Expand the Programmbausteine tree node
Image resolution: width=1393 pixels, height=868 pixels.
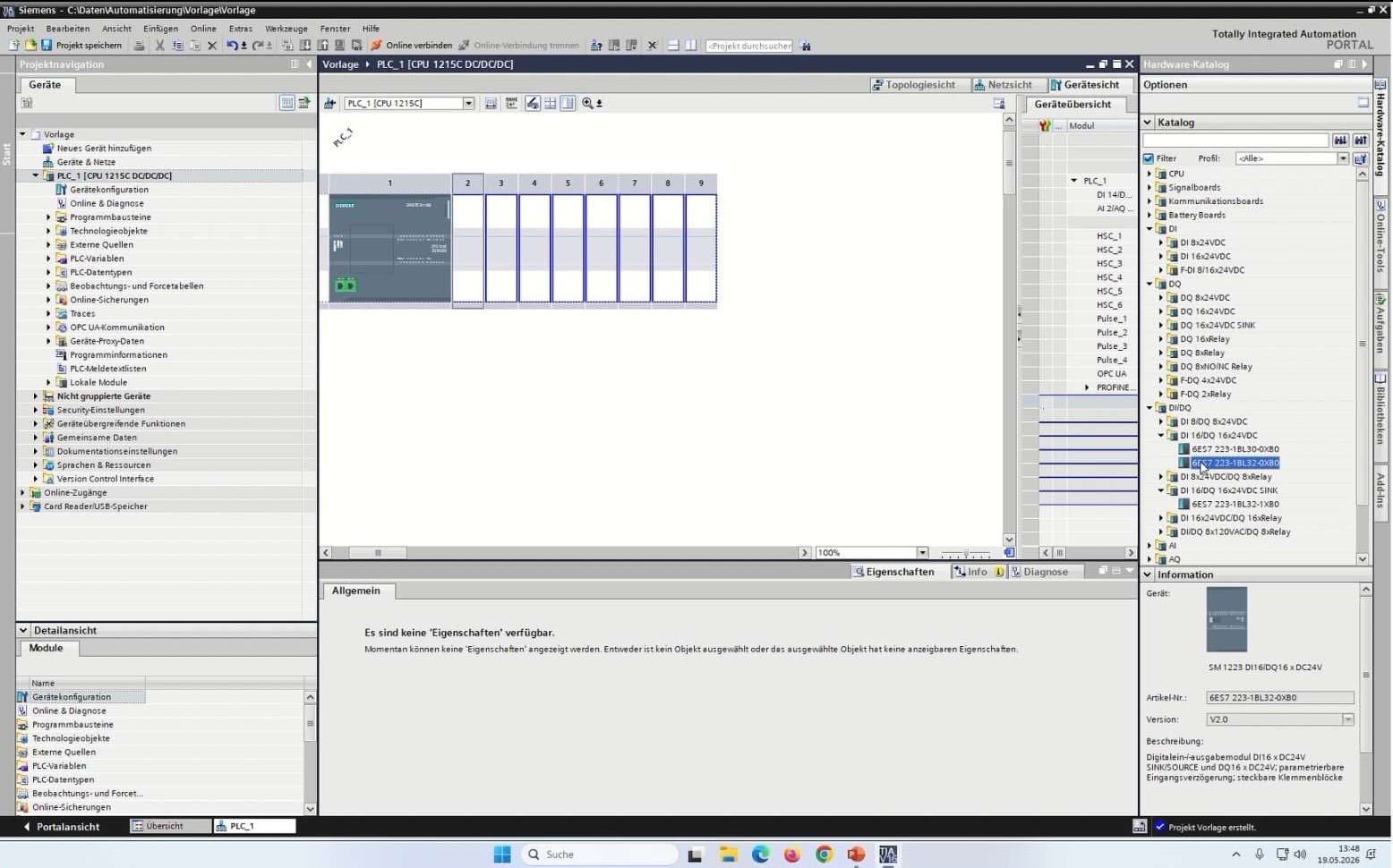pos(48,217)
